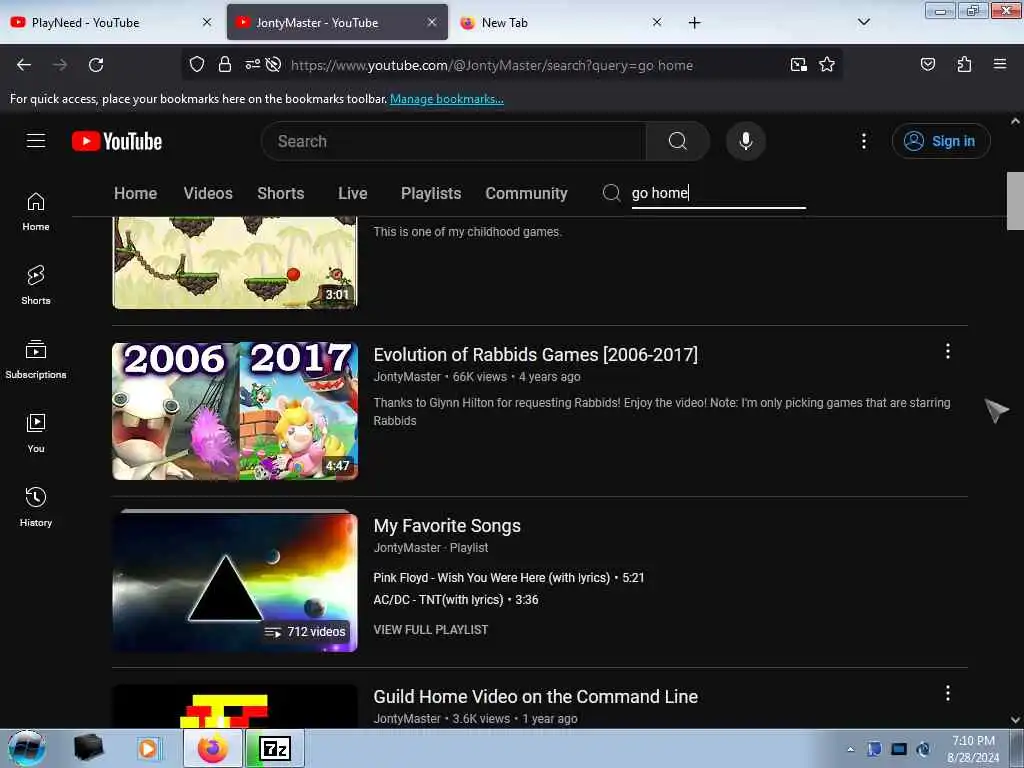Reload the current page
This screenshot has width=1024, height=768.
(x=96, y=65)
